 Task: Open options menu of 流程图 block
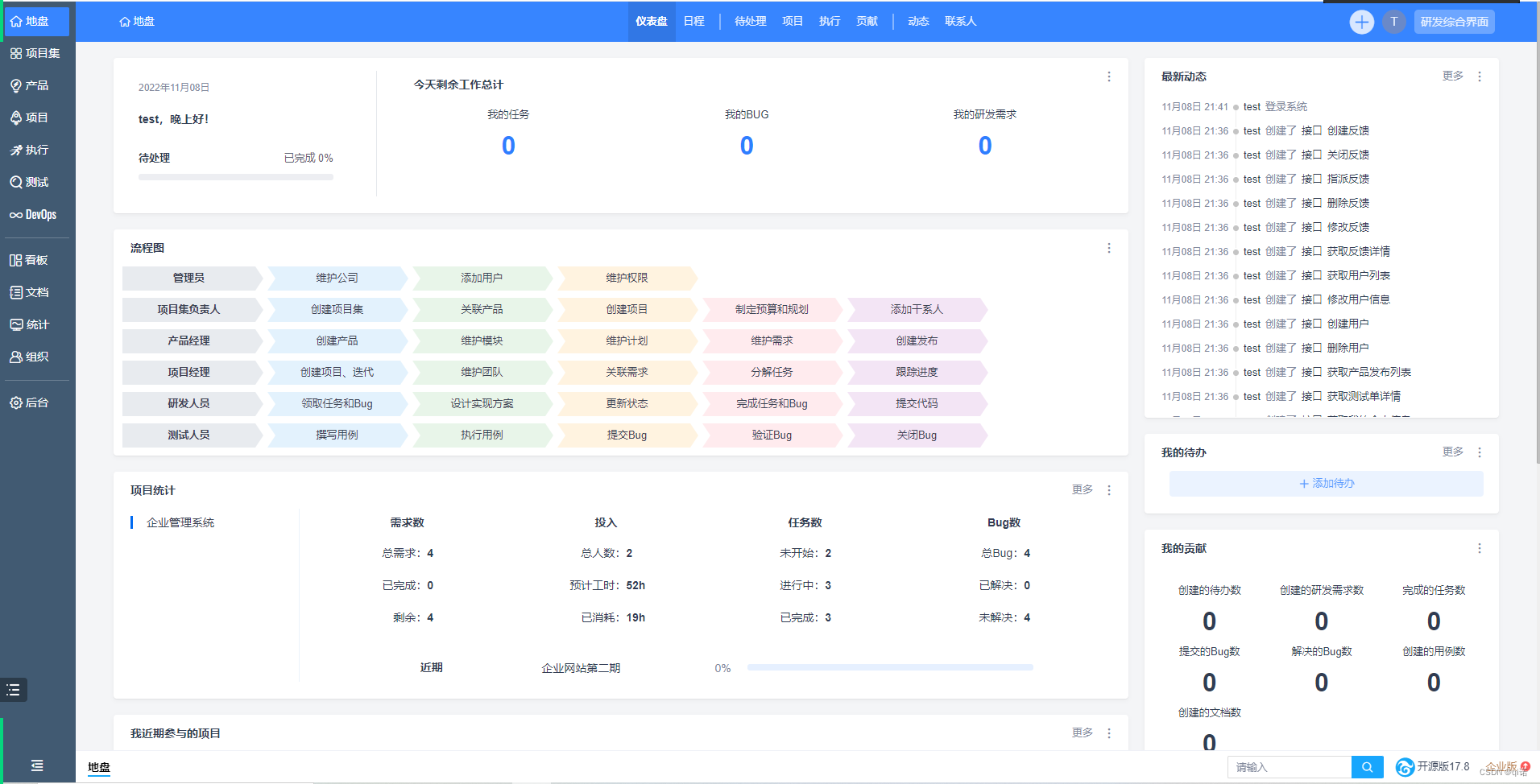click(1109, 248)
